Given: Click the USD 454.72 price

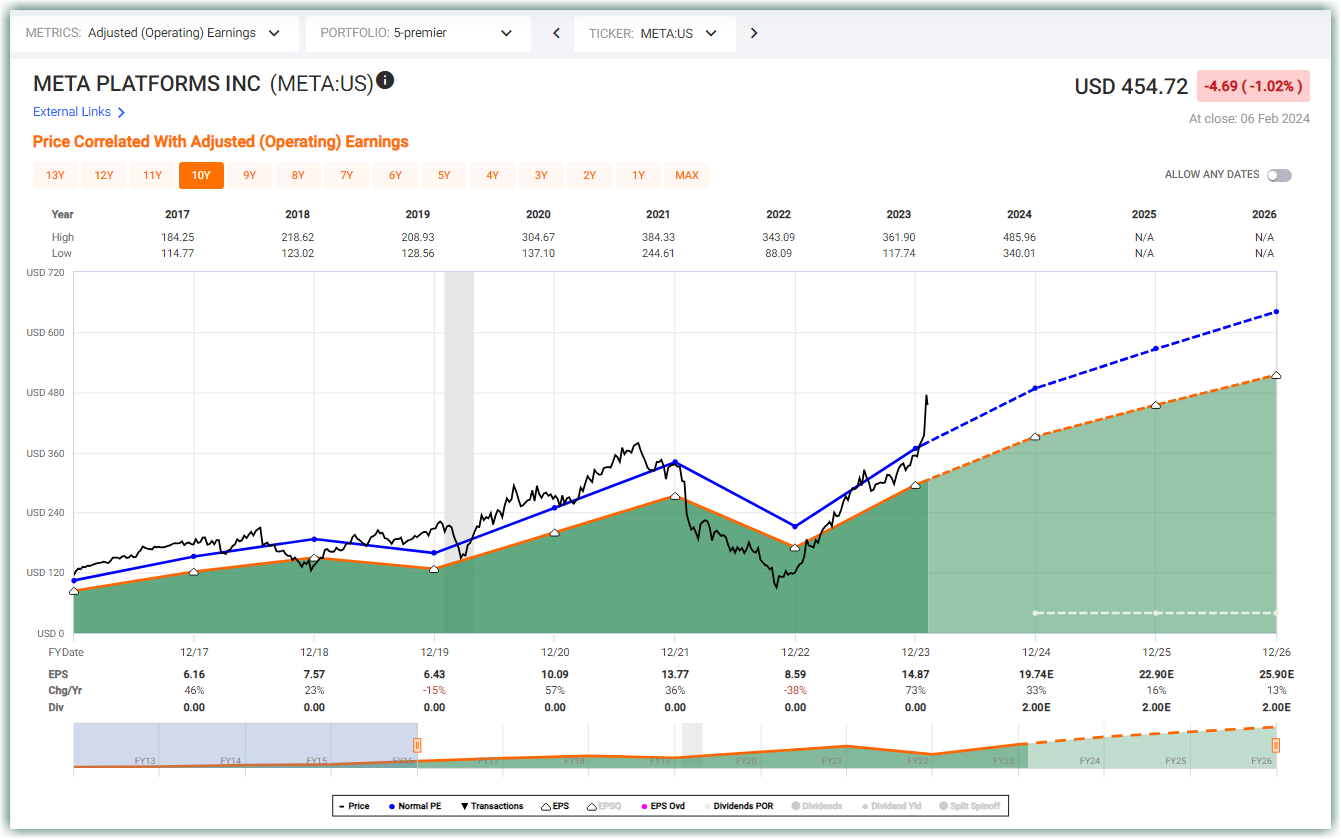Looking at the screenshot, I should (x=1131, y=87).
